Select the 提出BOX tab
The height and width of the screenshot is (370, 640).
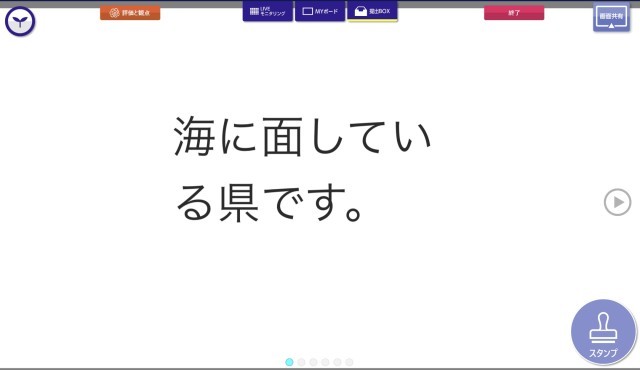tap(372, 11)
